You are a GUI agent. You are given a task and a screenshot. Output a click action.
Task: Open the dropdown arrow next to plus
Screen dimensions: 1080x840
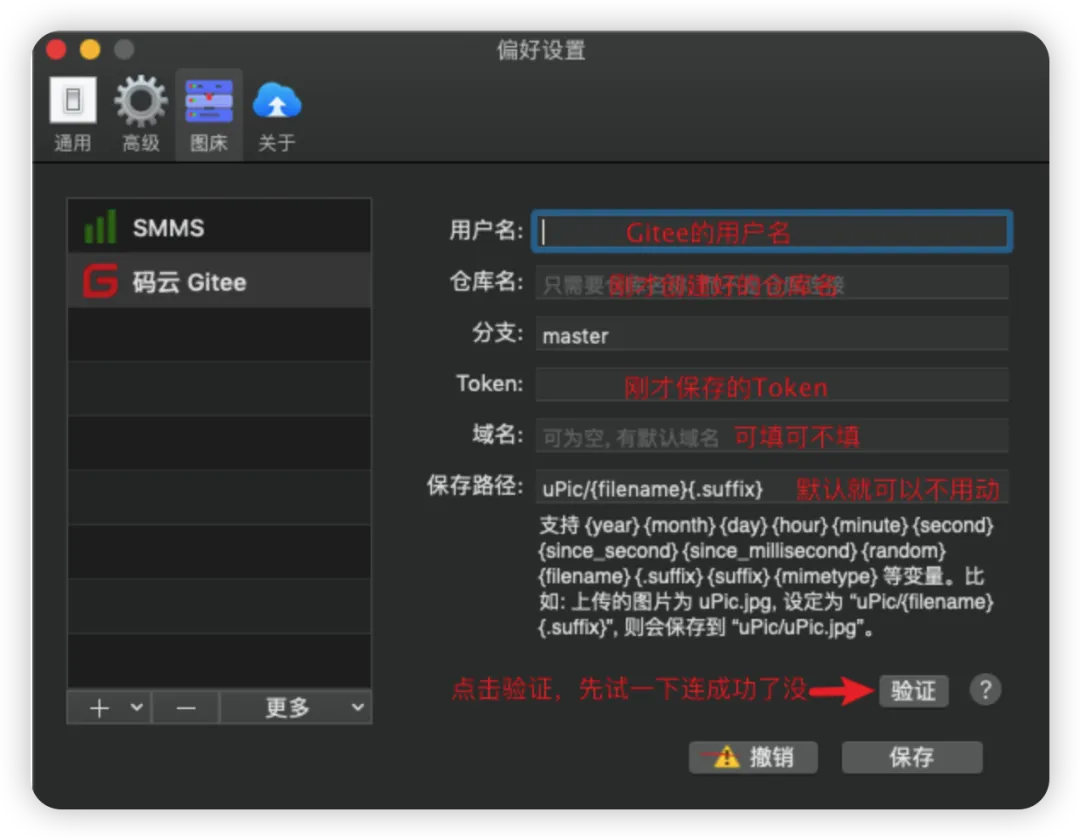136,707
